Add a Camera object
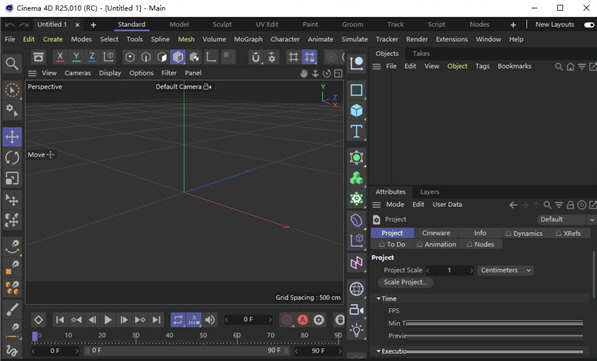 coord(356,310)
